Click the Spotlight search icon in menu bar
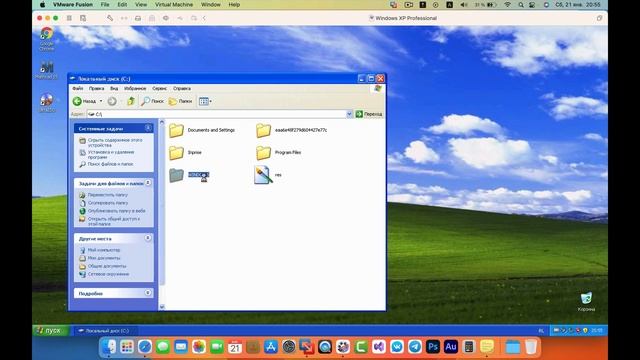This screenshot has height=360, width=640. click(x=521, y=4)
